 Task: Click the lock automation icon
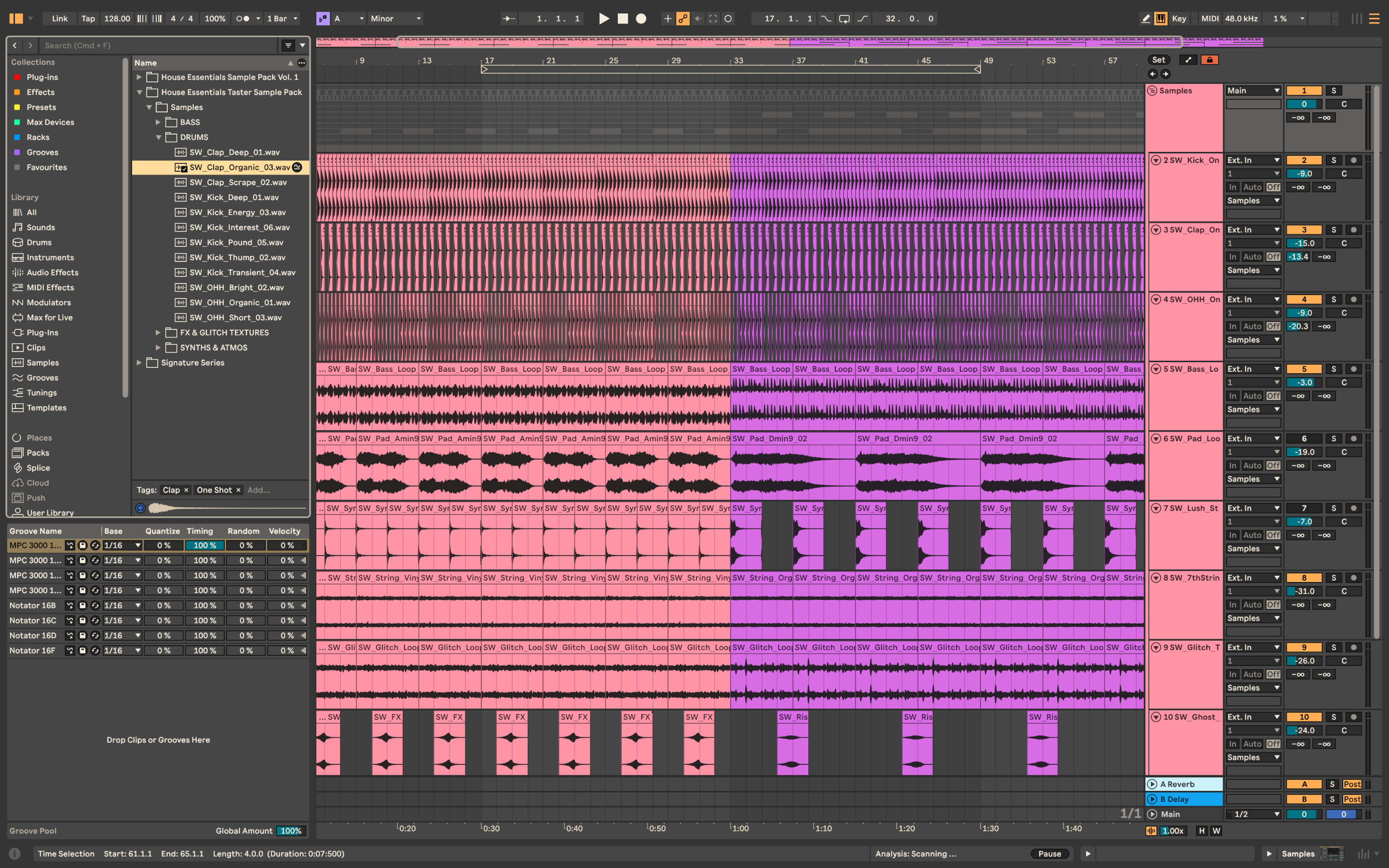(x=1210, y=60)
